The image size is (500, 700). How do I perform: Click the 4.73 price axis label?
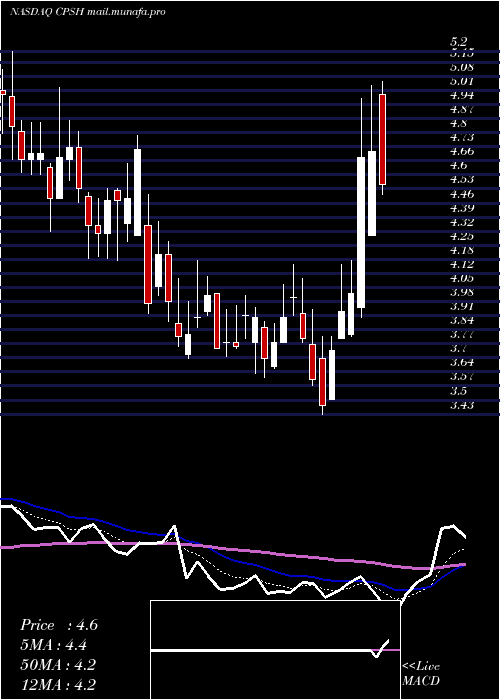(x=462, y=137)
